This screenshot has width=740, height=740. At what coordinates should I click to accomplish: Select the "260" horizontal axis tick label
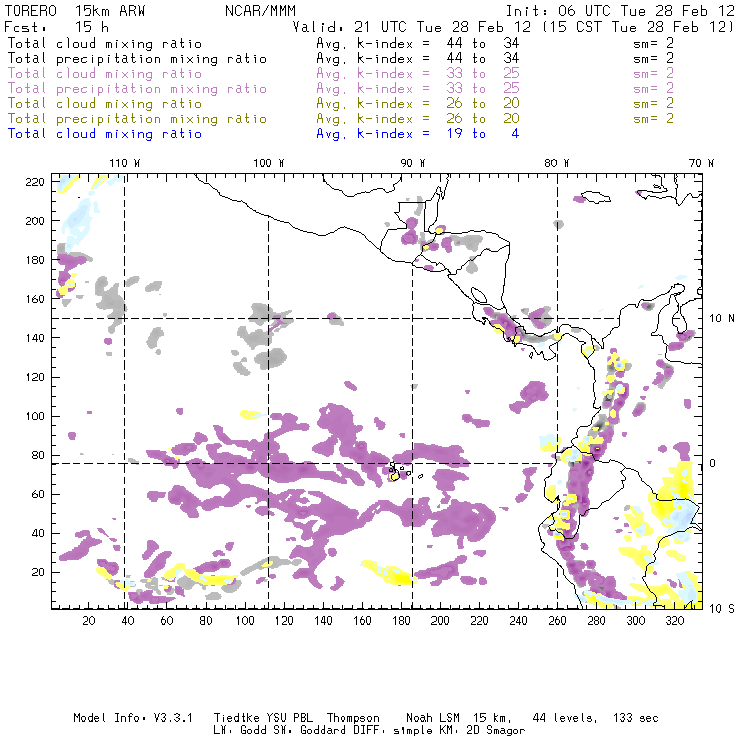click(557, 621)
